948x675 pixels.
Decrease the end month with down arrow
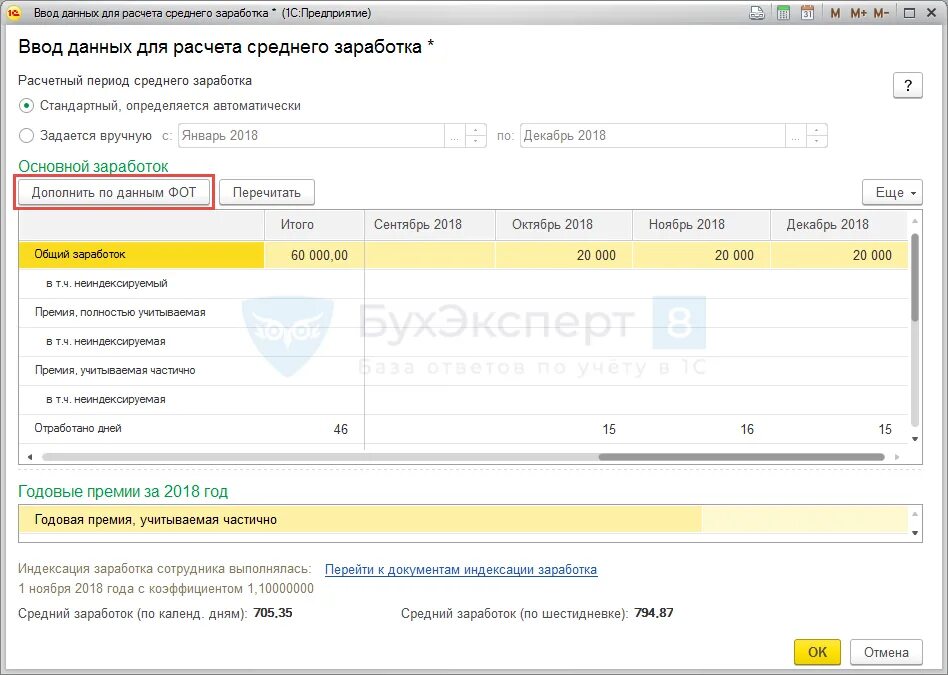(817, 142)
